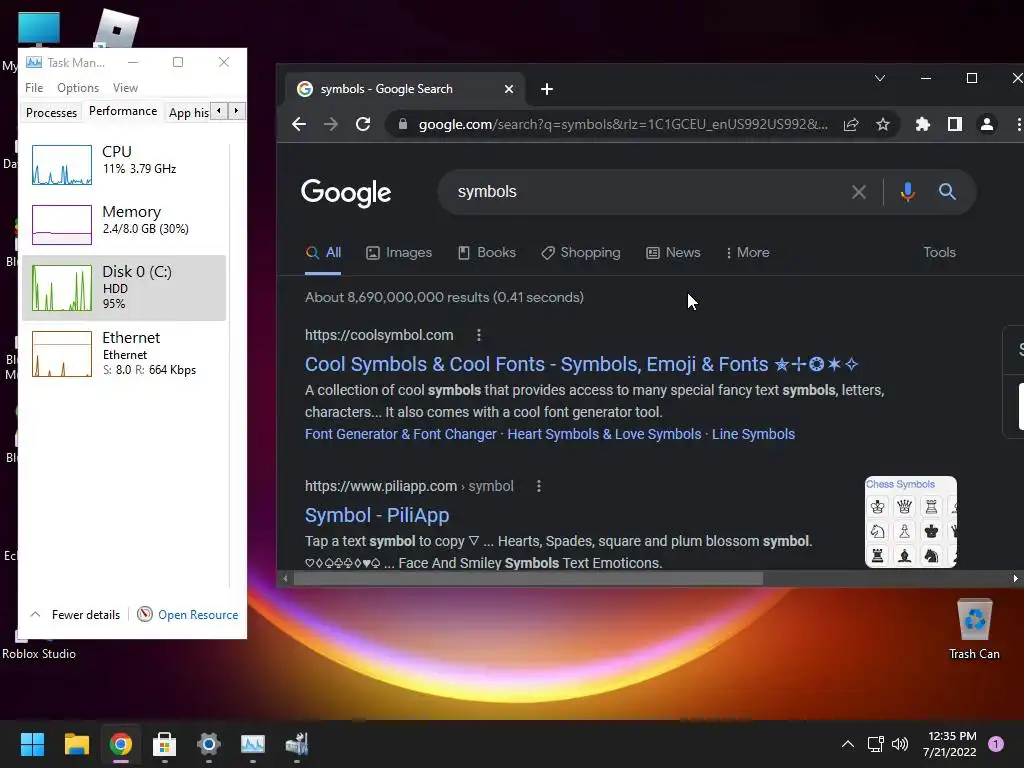The height and width of the screenshot is (768, 1024).
Task: Open options for the coolsymbol.com result
Action: (479, 335)
